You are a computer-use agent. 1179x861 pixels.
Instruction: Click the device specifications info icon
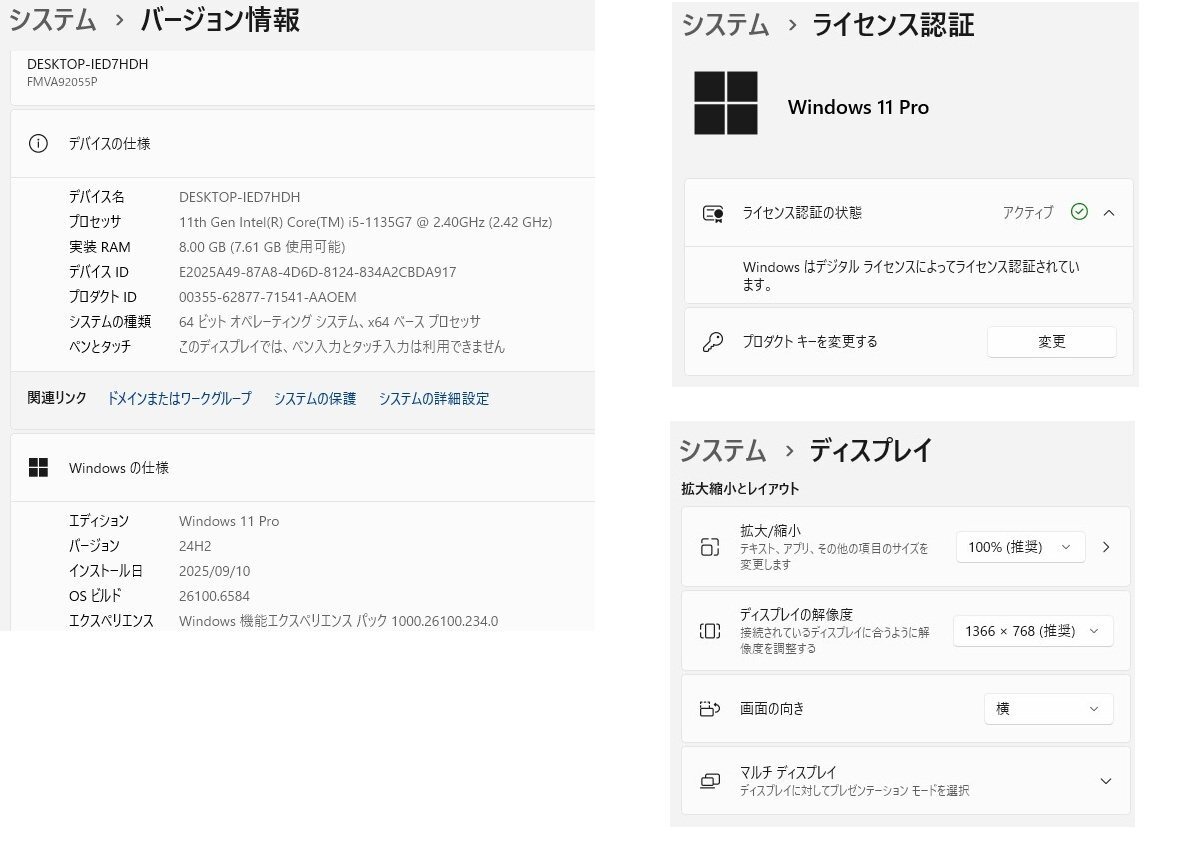tap(38, 143)
